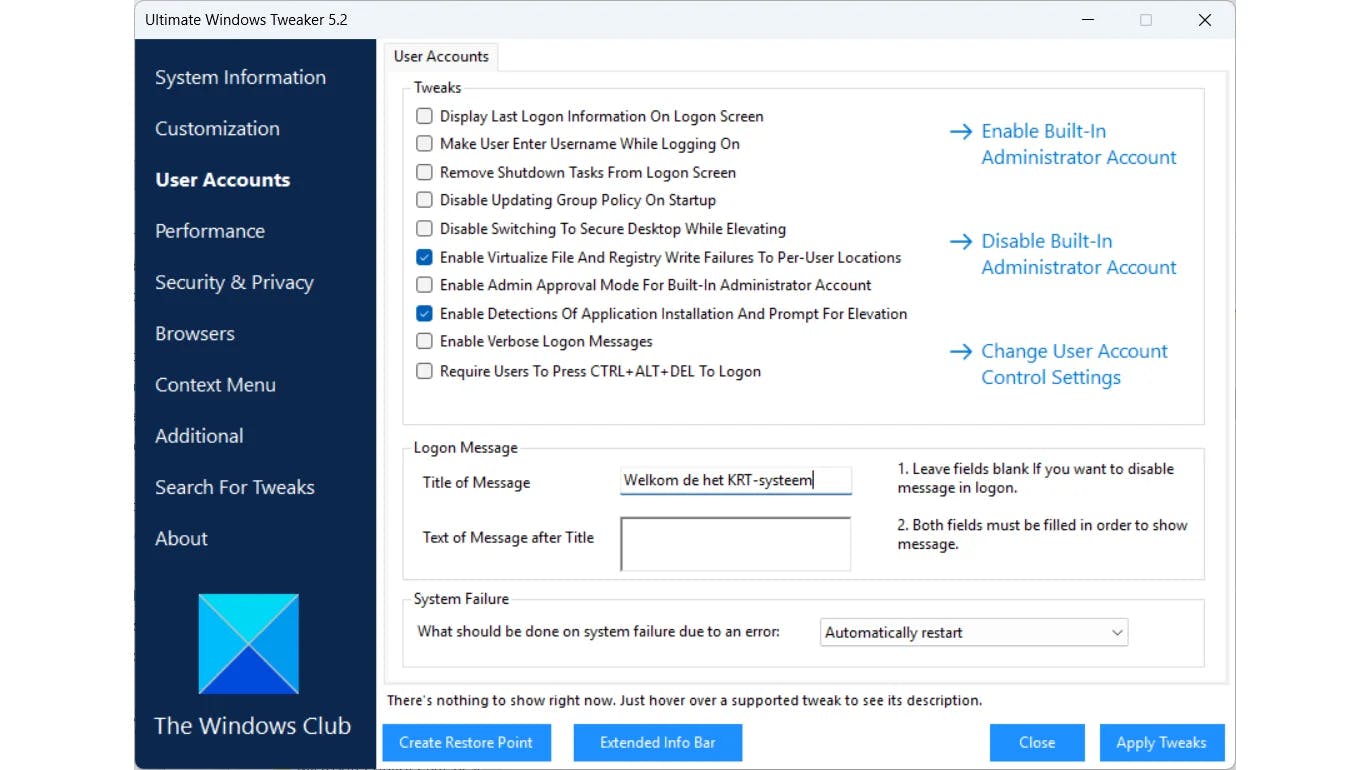
Task: Click the Text of Message after Title box
Action: click(736, 544)
